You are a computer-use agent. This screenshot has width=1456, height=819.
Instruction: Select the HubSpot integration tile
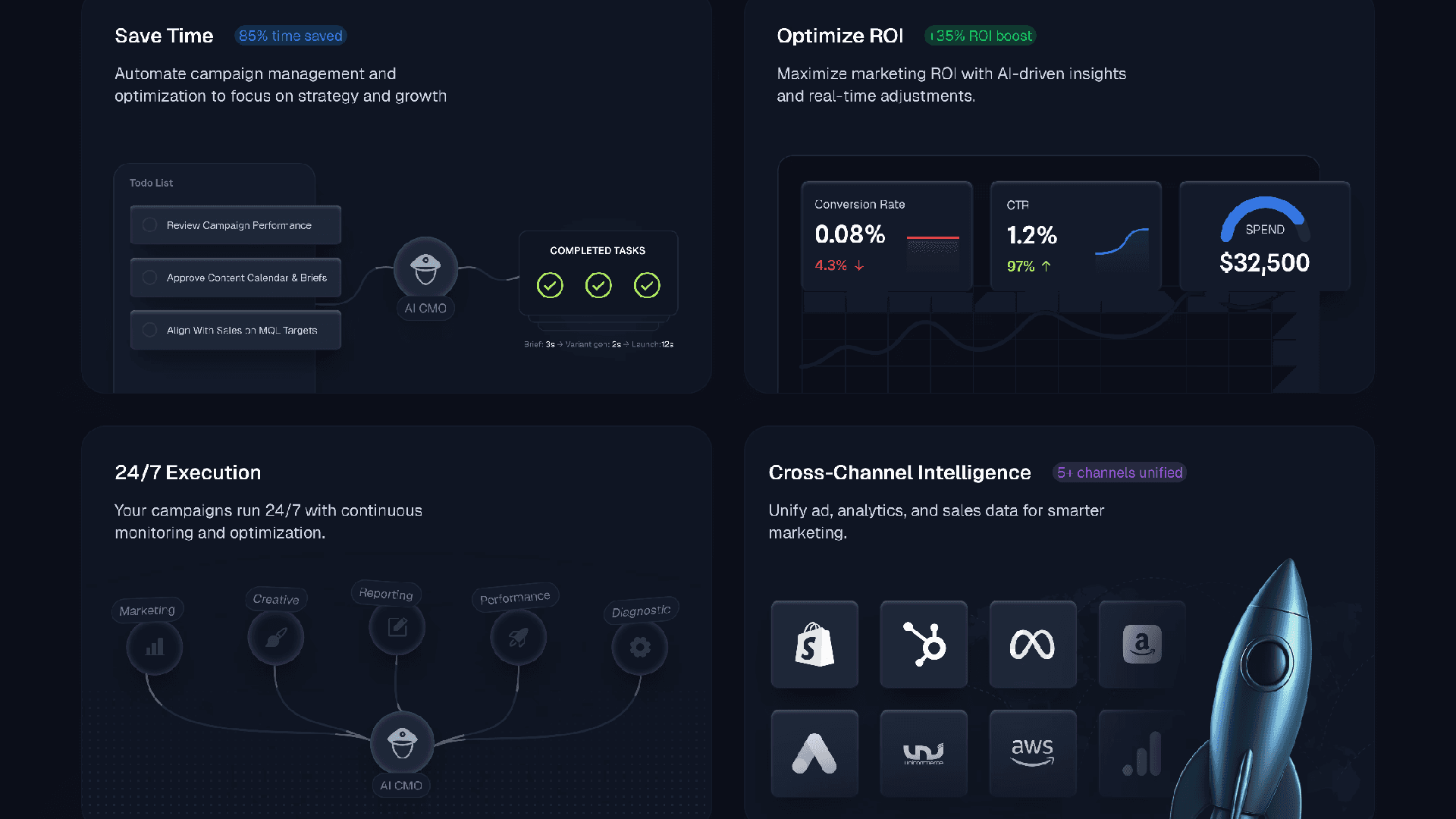(x=924, y=645)
